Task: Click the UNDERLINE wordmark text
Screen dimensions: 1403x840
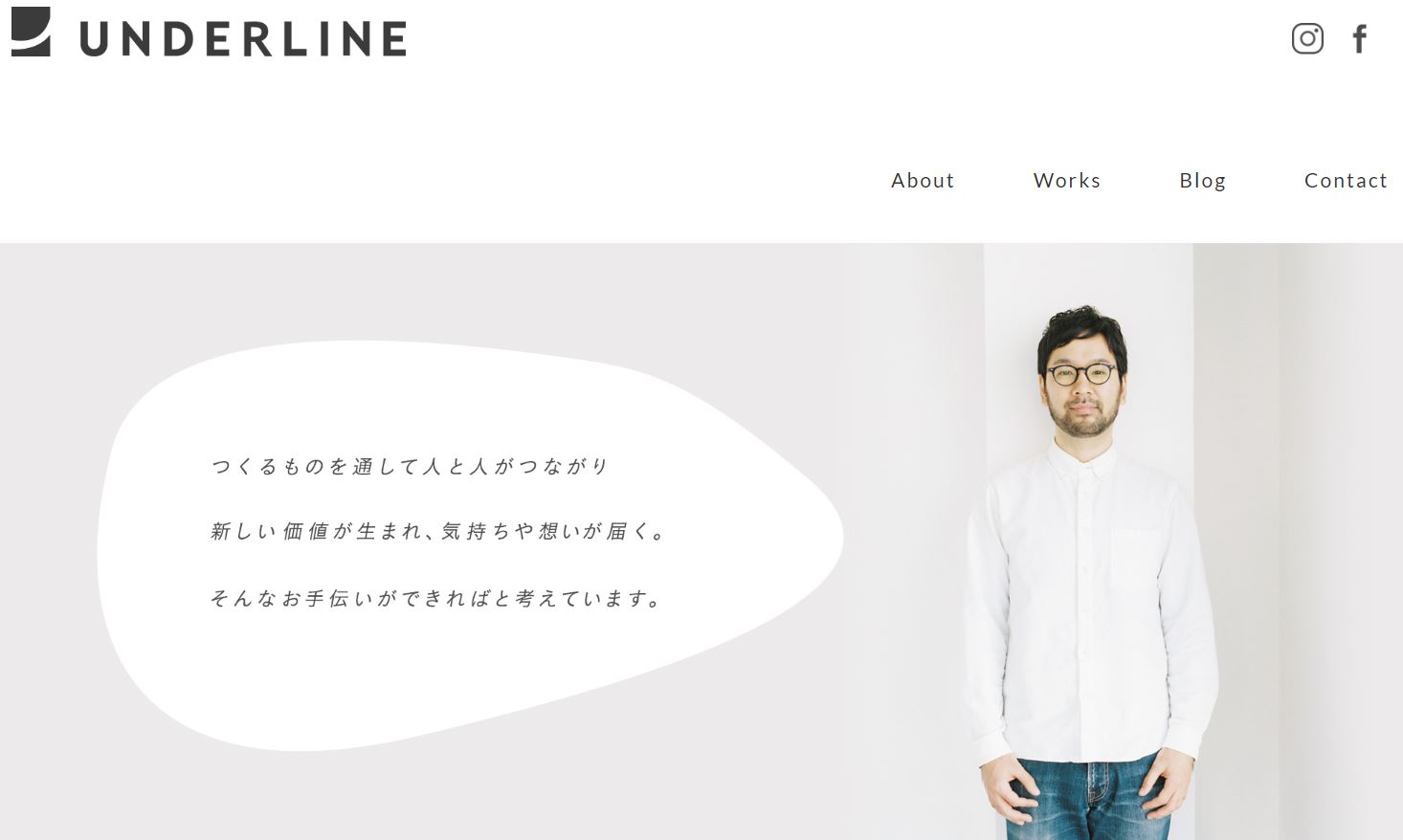Action: tap(243, 39)
